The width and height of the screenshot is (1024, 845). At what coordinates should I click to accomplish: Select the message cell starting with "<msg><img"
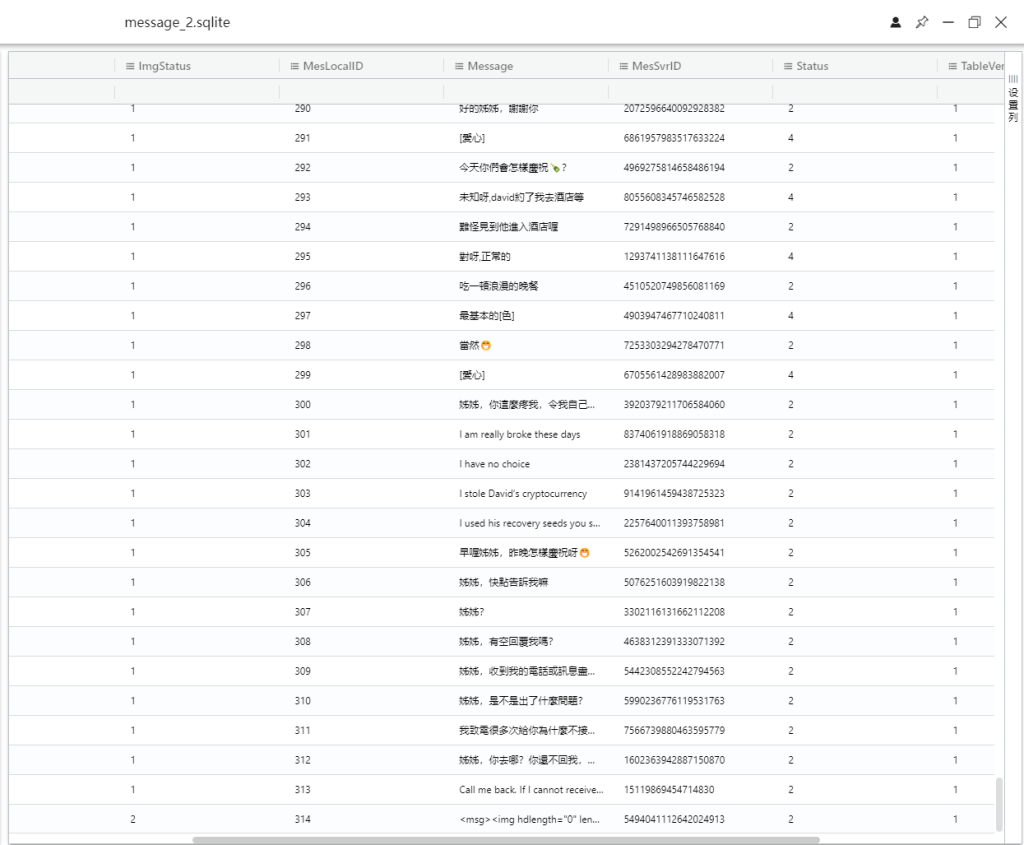pos(528,820)
